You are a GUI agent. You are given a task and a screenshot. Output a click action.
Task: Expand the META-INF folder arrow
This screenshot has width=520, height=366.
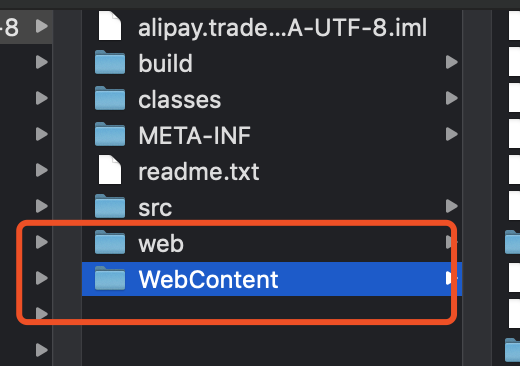pos(451,134)
